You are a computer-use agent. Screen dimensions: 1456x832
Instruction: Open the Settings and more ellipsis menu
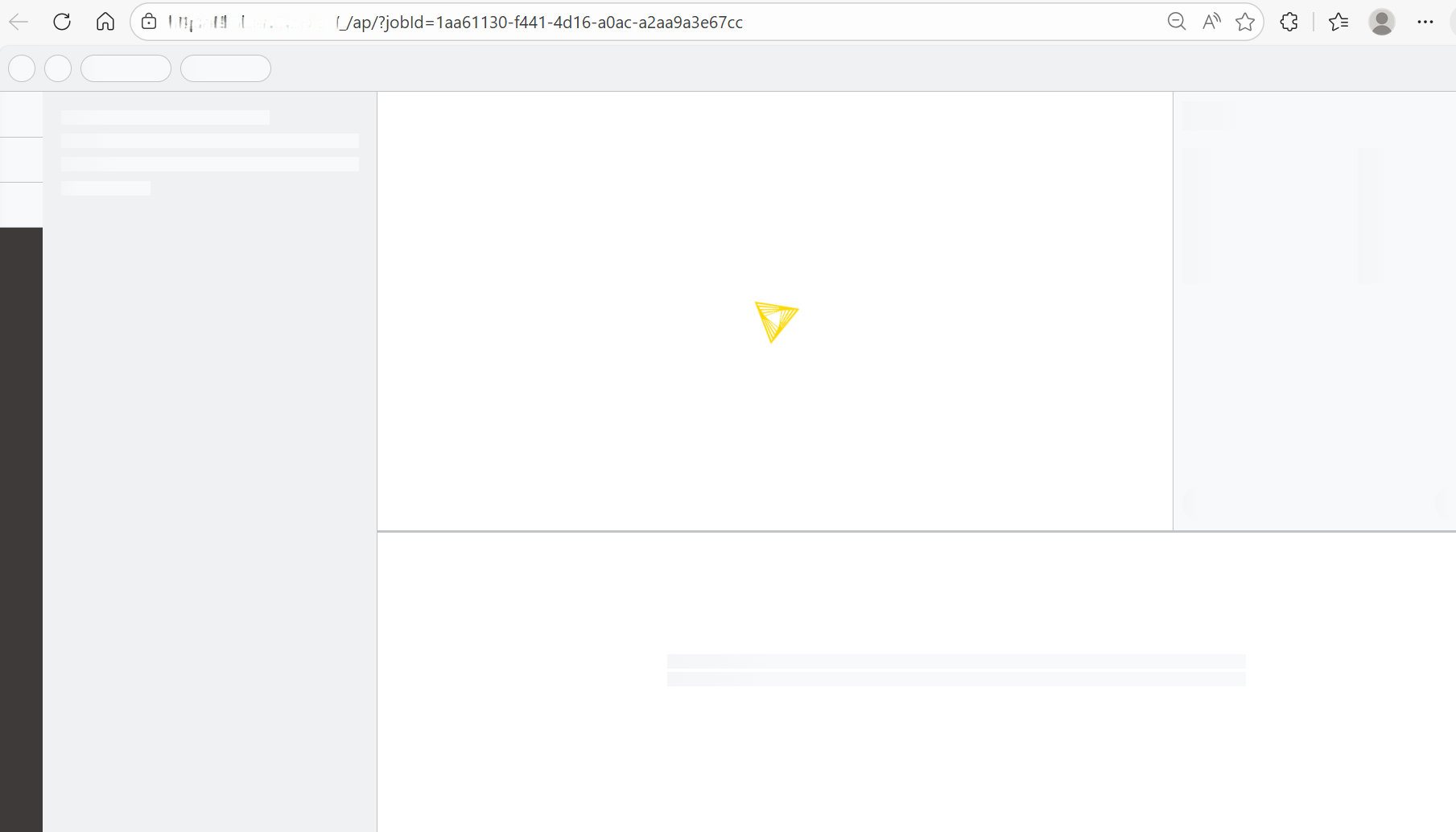click(x=1425, y=22)
